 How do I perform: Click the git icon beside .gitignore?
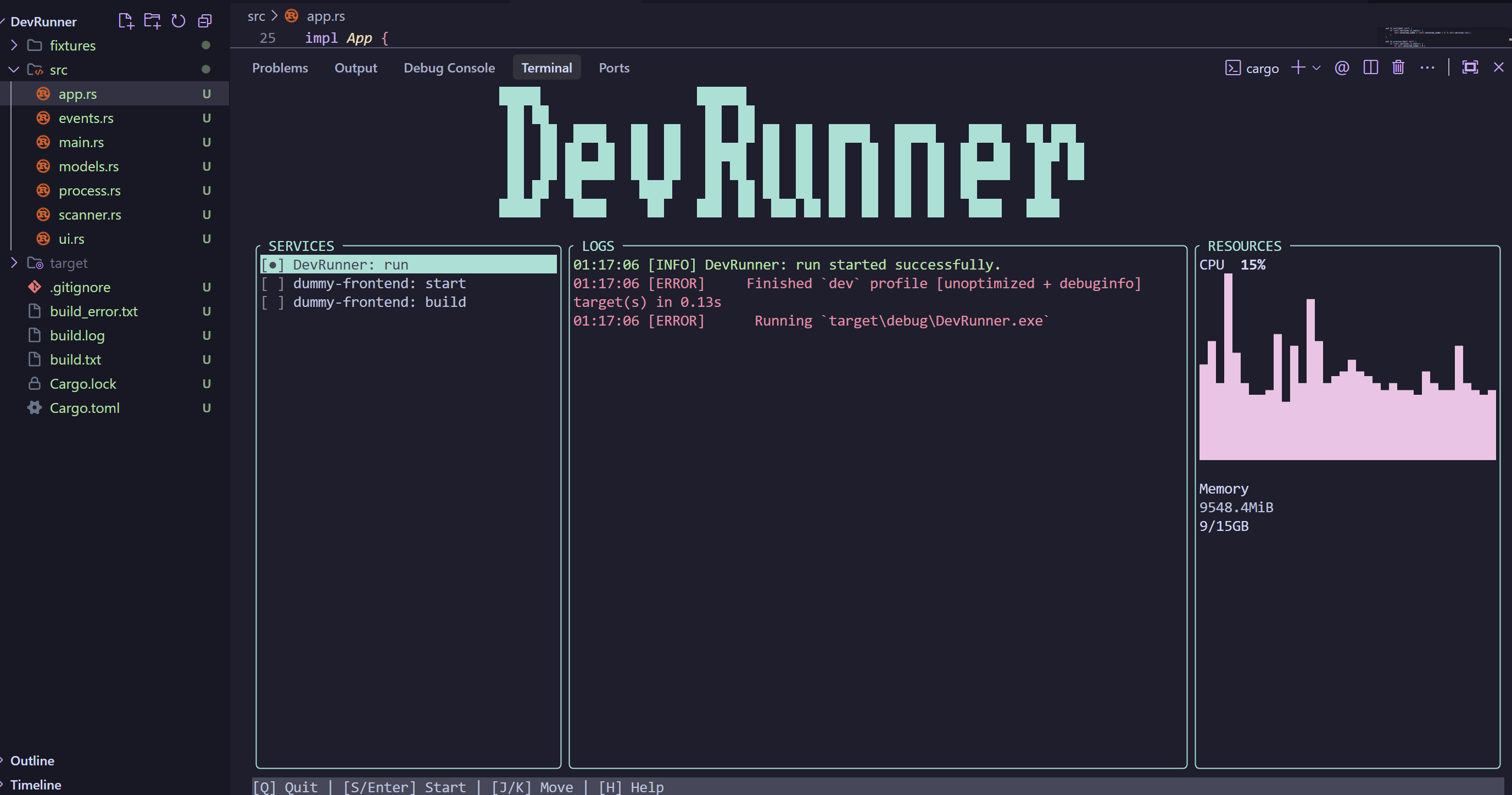tap(35, 287)
